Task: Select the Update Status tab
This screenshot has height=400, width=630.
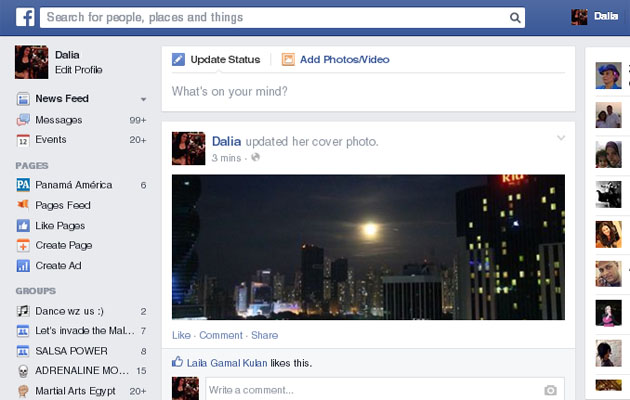Action: coord(216,60)
